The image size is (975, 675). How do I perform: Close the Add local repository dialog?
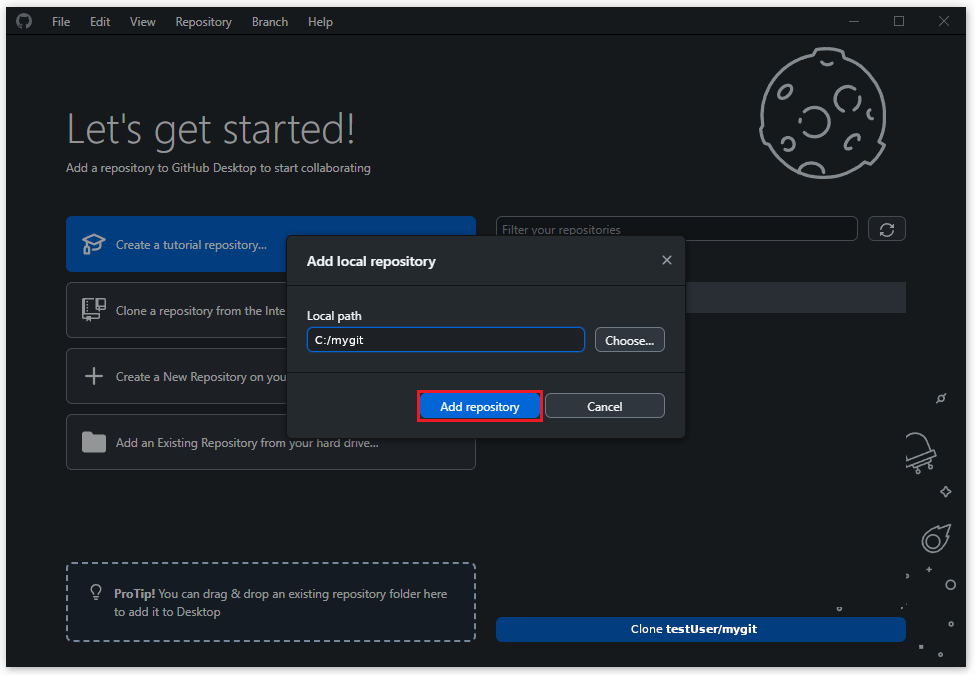667,260
